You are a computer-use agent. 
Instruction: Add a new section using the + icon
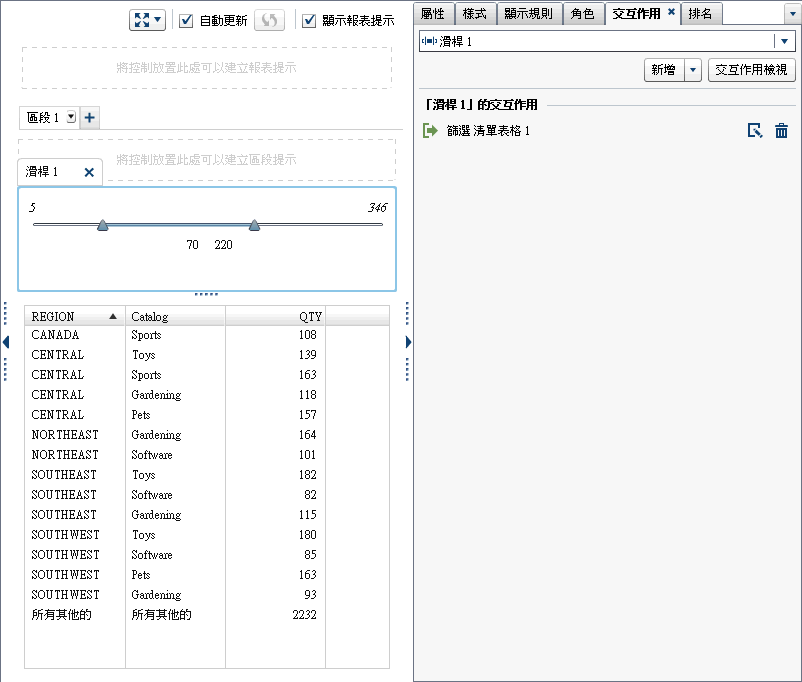89,117
